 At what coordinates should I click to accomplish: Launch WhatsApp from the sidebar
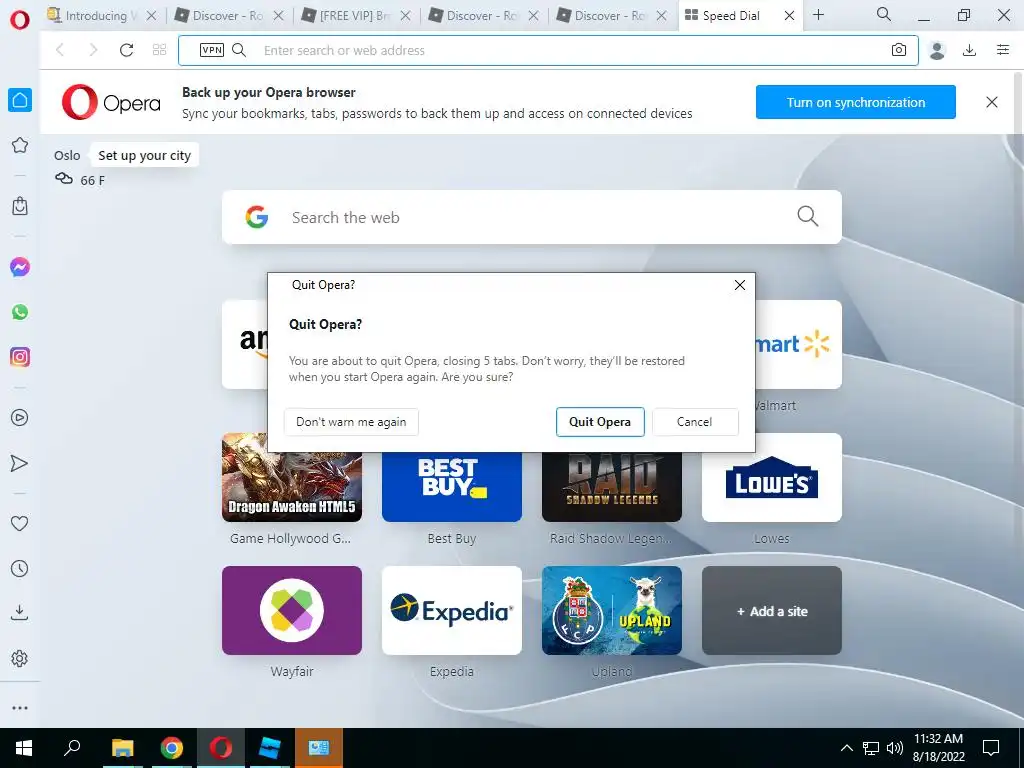point(20,312)
